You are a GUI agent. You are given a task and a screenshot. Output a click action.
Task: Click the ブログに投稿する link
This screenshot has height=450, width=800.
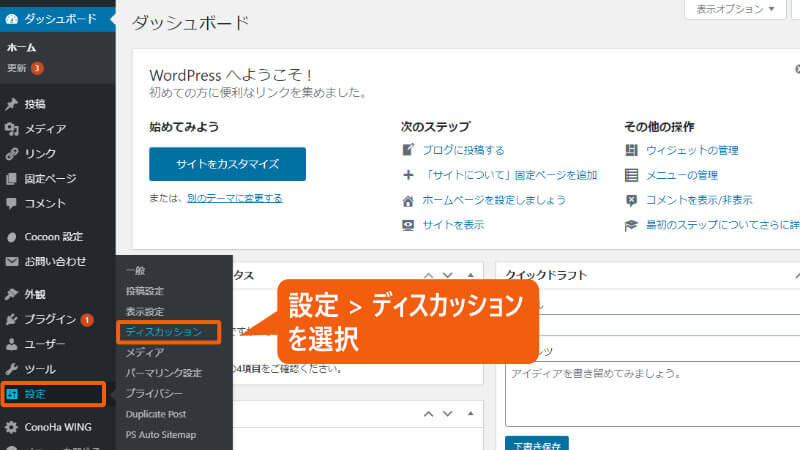(x=463, y=150)
